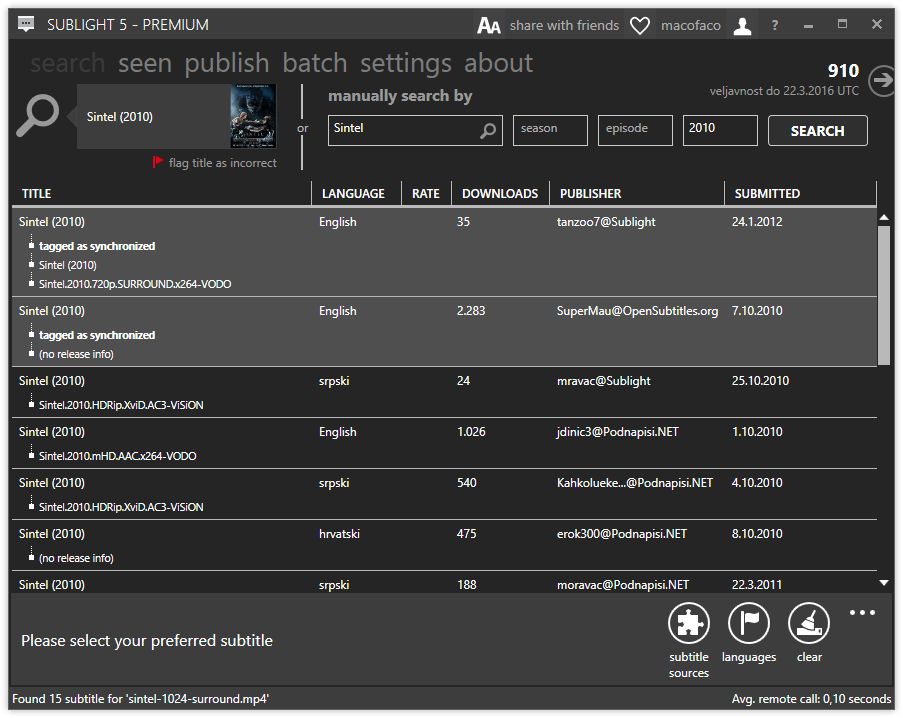
Task: Clear results using the broom icon
Action: [808, 625]
